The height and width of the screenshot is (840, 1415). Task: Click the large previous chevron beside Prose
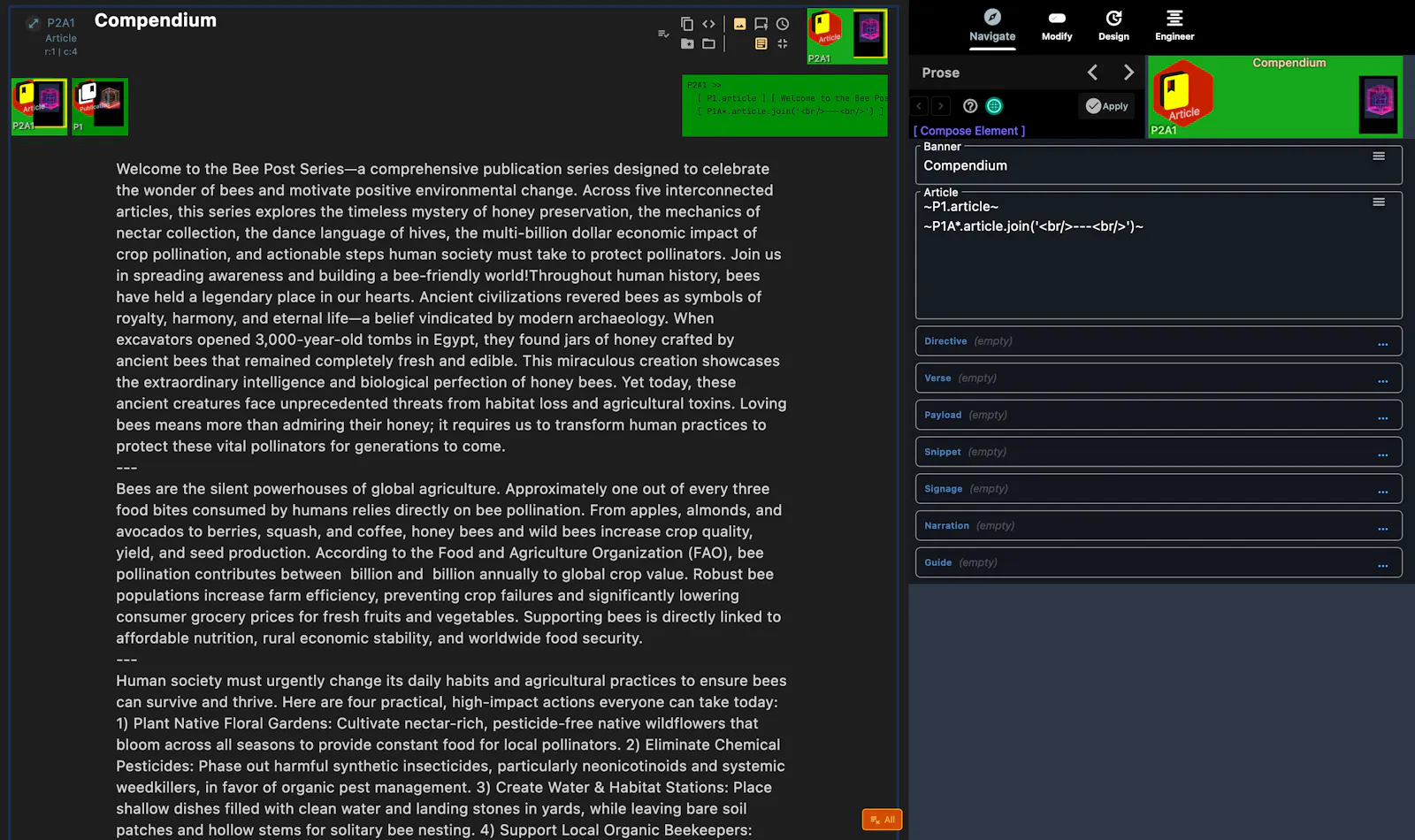click(1093, 73)
